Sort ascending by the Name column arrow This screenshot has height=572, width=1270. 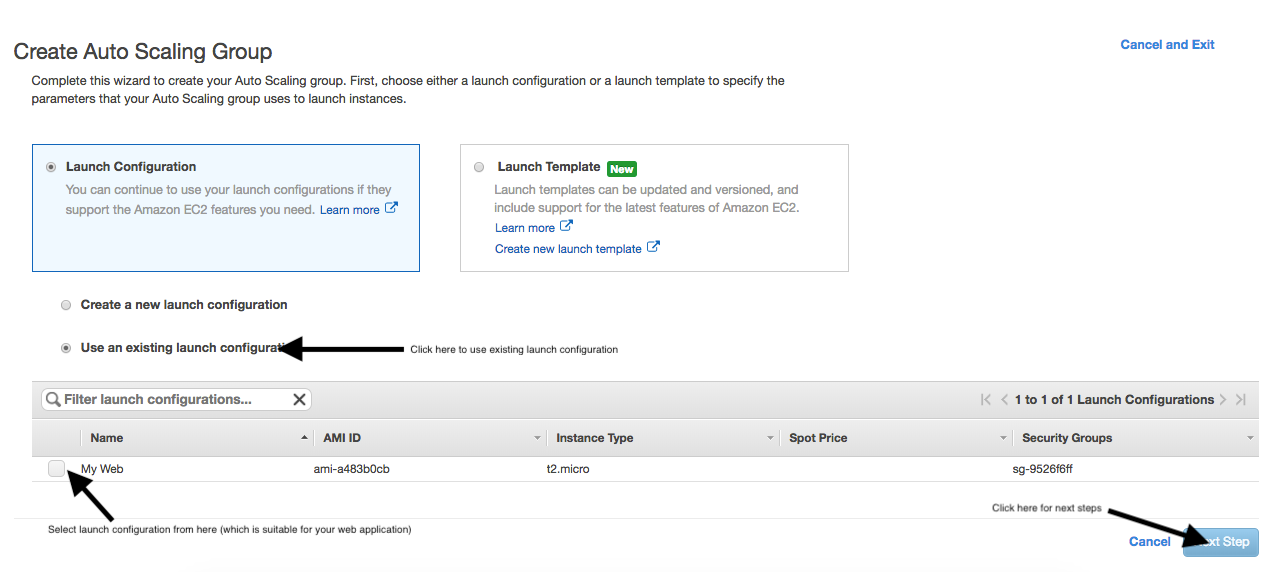point(304,438)
